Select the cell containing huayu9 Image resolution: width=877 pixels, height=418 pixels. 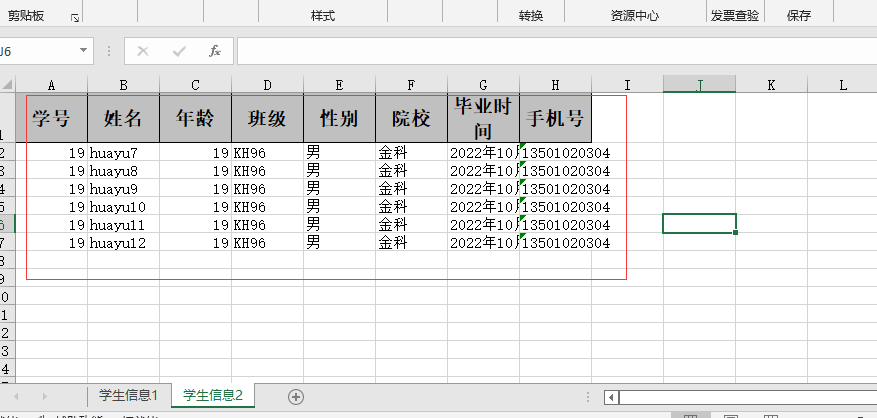coord(124,188)
